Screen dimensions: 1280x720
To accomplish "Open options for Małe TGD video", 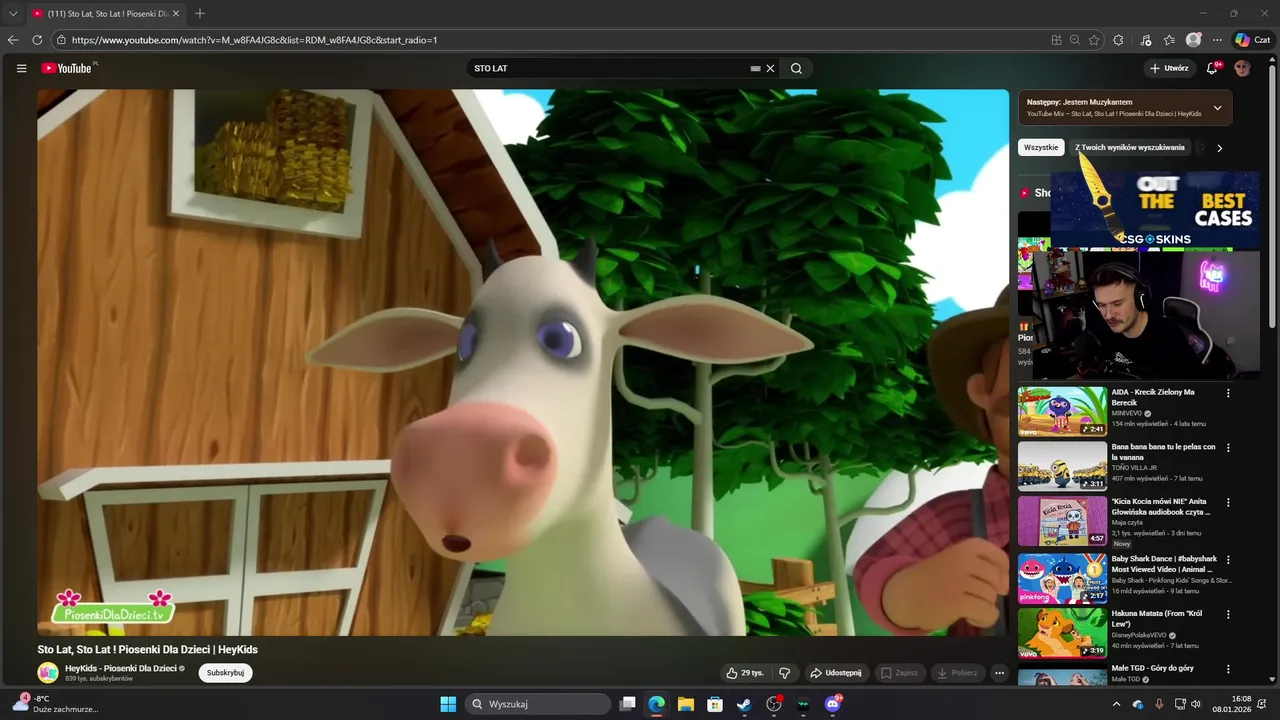I will (x=1228, y=670).
